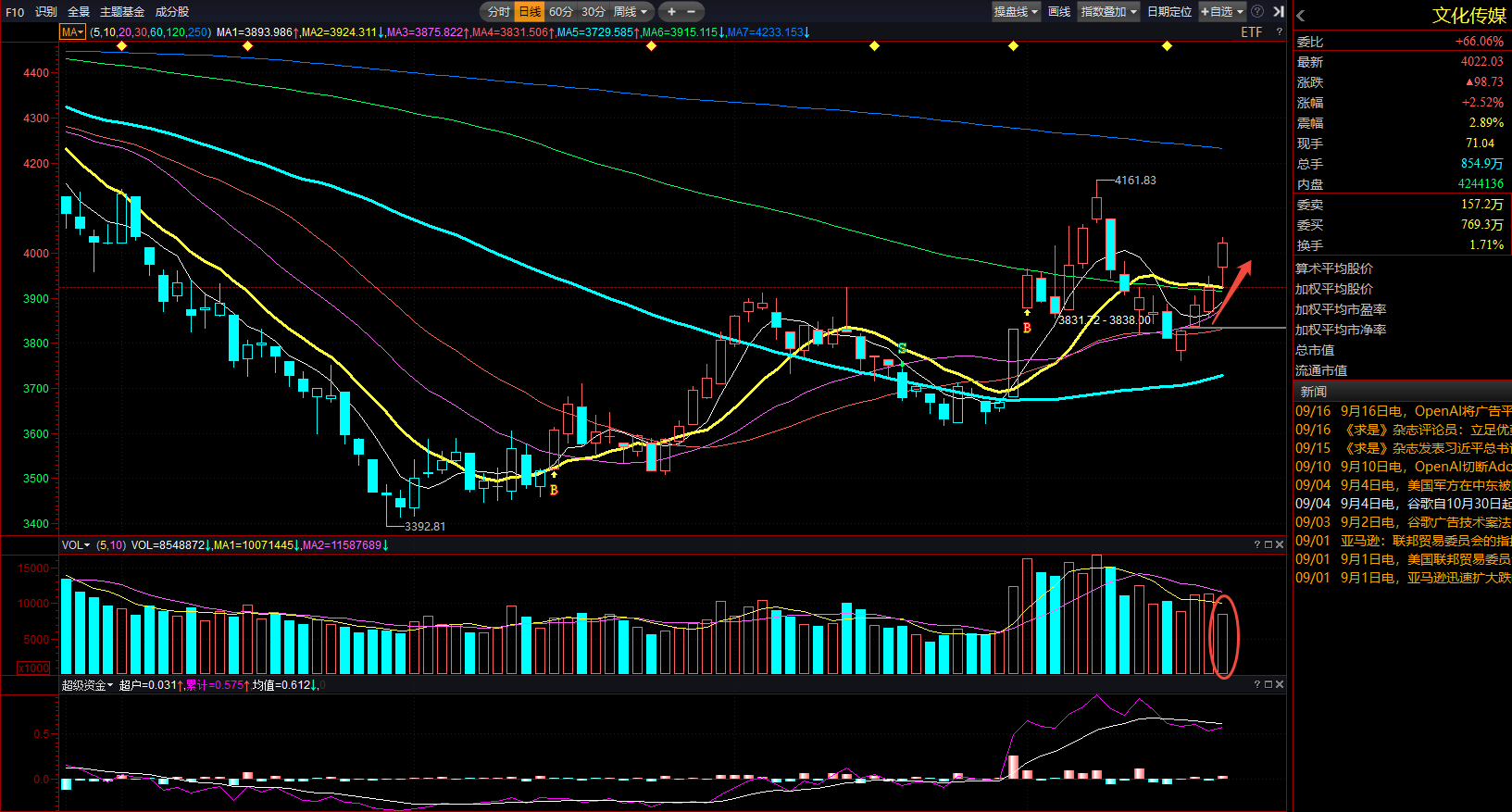
Task: Switch to 分时 intraday view
Action: (x=499, y=11)
